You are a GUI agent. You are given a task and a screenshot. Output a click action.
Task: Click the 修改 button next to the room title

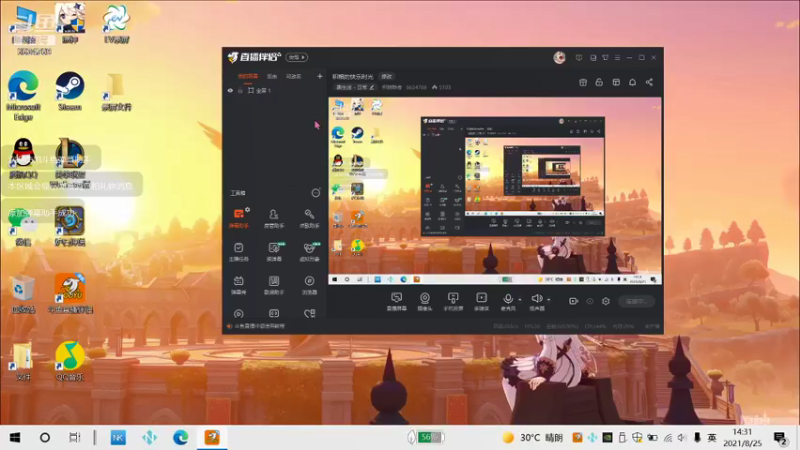coord(387,77)
